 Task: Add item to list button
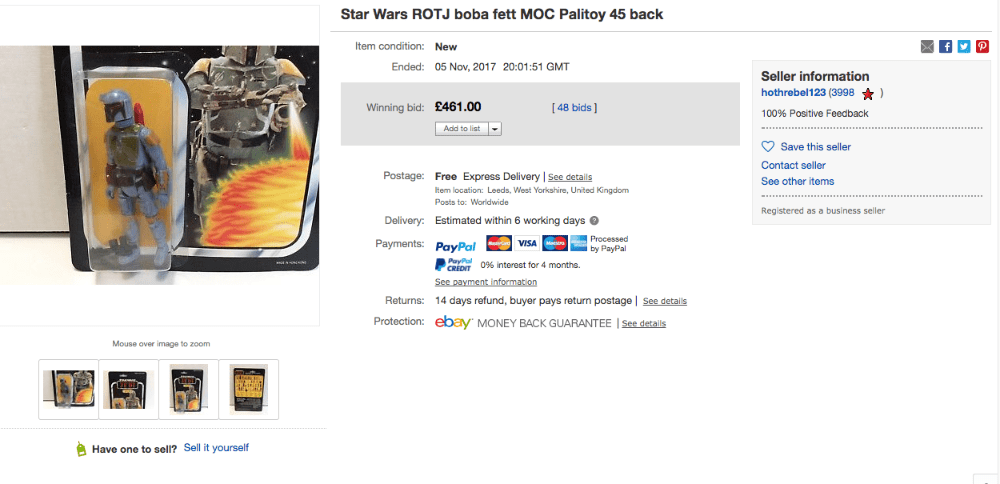click(462, 129)
